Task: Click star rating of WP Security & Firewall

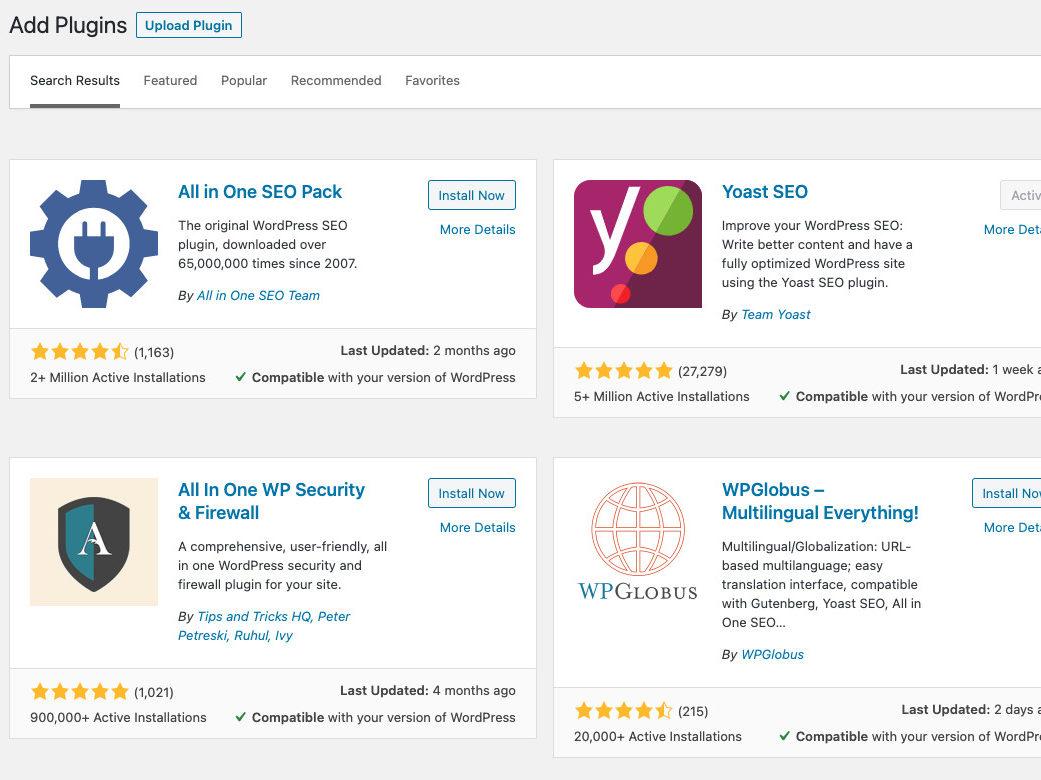Action: (x=79, y=692)
